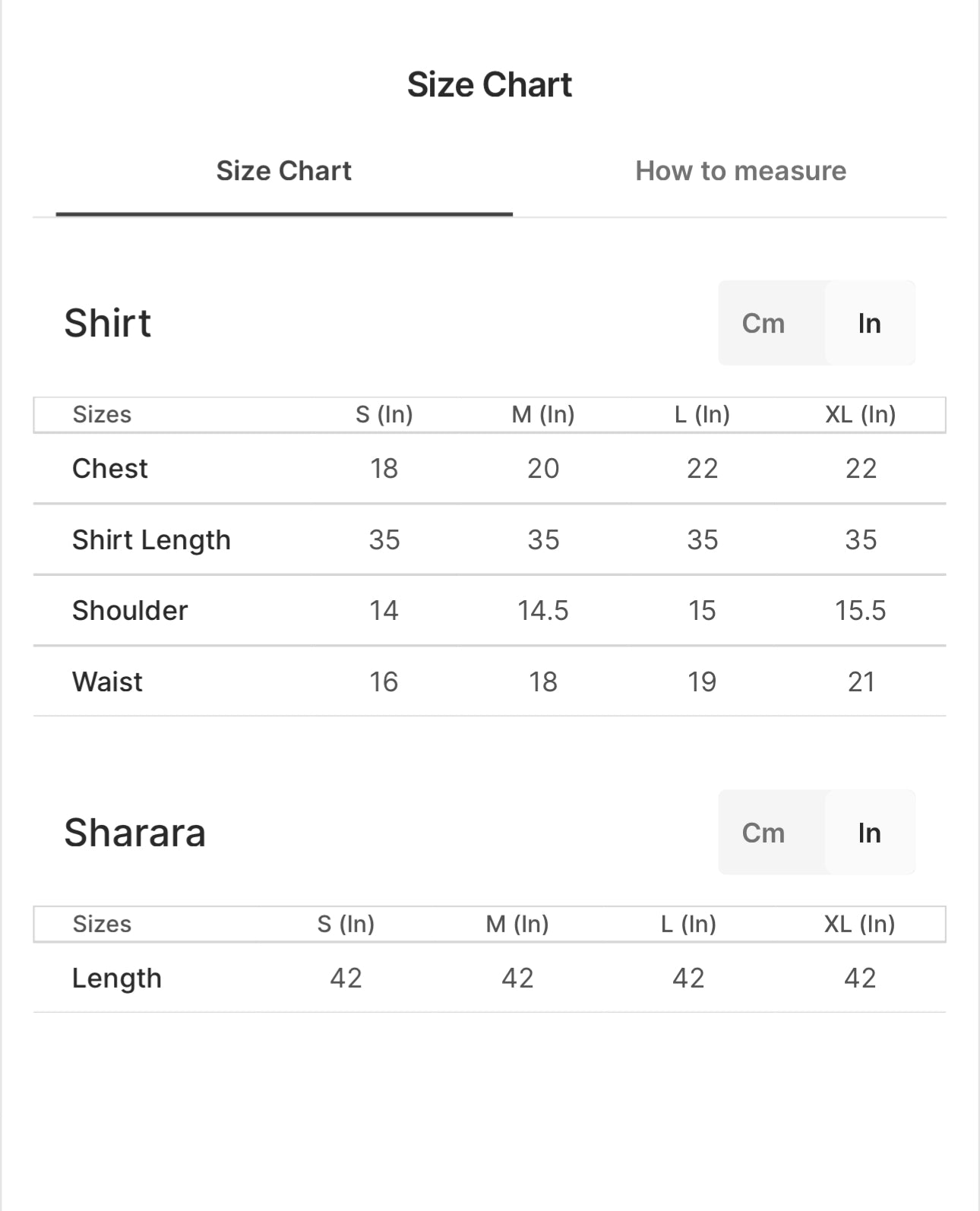This screenshot has height=1211, width=980.
Task: Click the Shoulder 14.5 value for M
Action: pos(543,611)
